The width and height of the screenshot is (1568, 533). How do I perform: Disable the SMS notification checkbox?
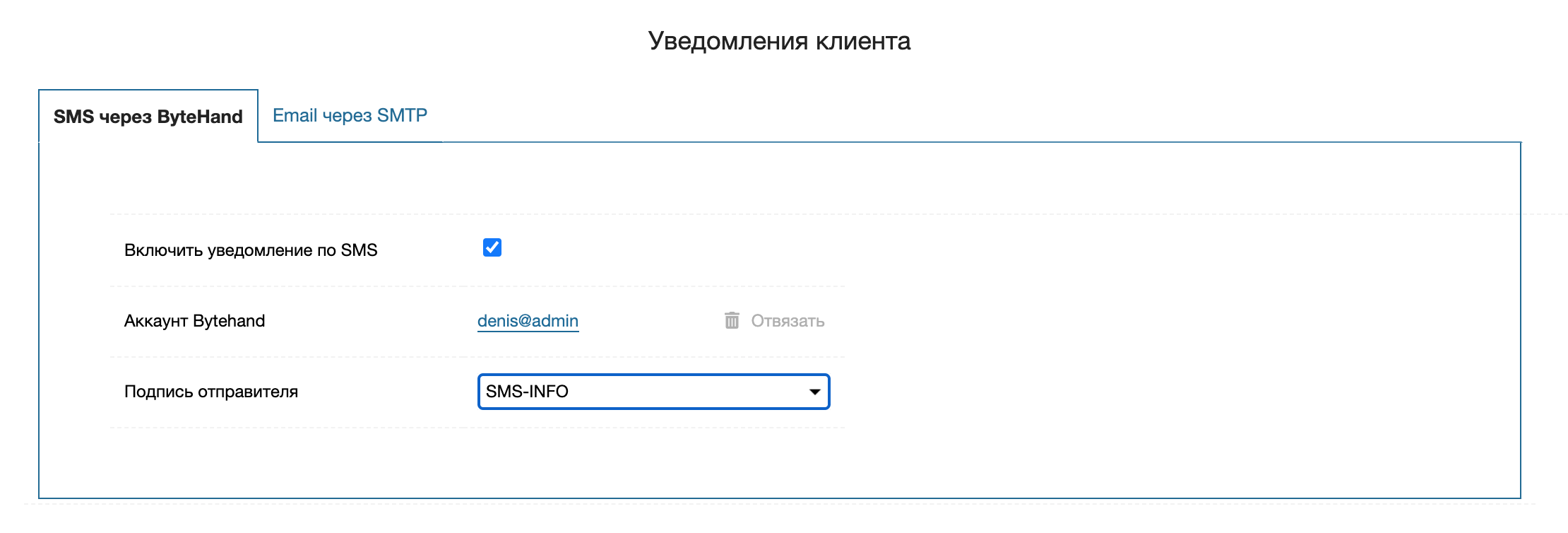(x=492, y=247)
